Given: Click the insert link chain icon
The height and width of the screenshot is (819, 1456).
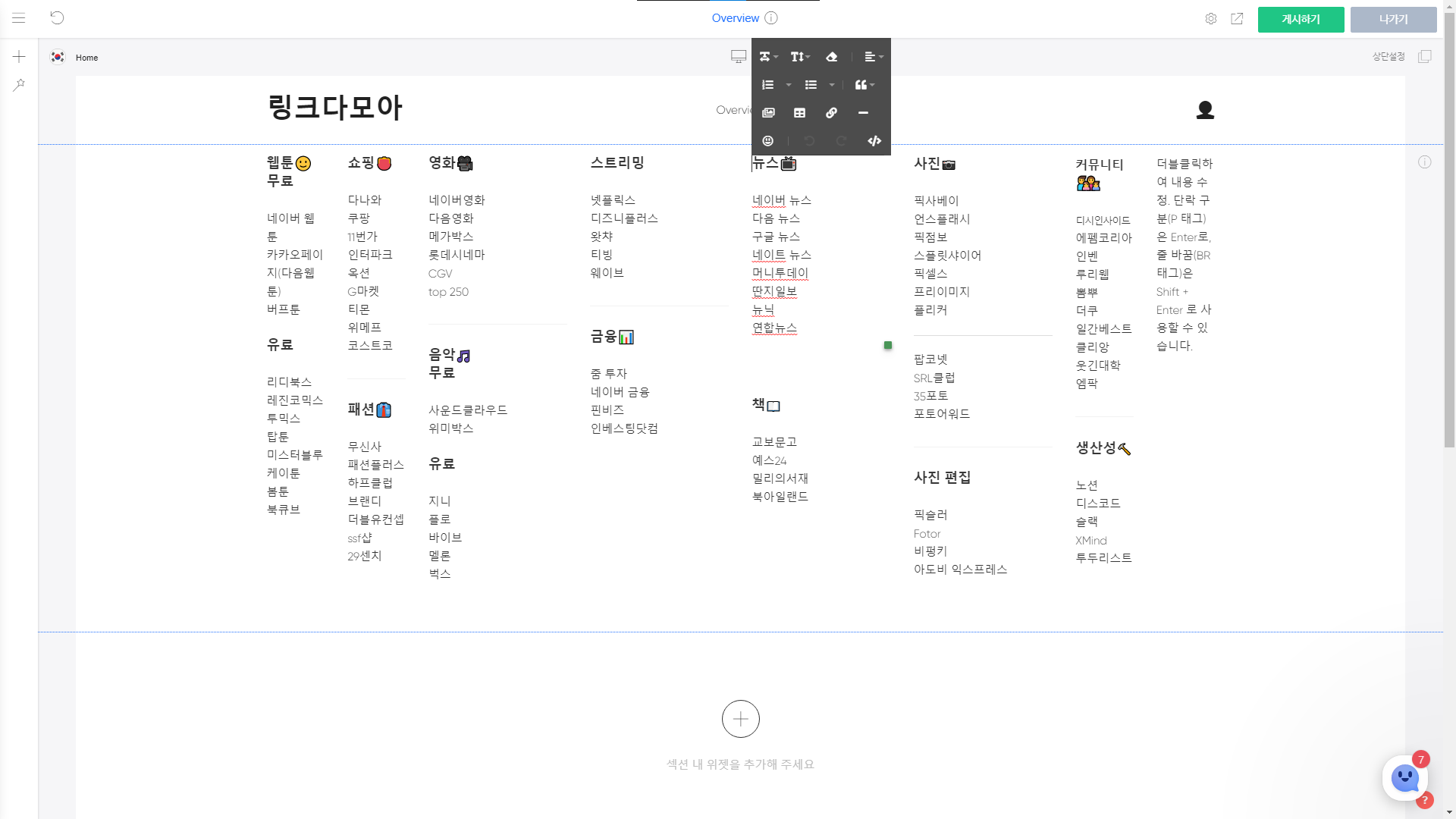Looking at the screenshot, I should click(831, 113).
